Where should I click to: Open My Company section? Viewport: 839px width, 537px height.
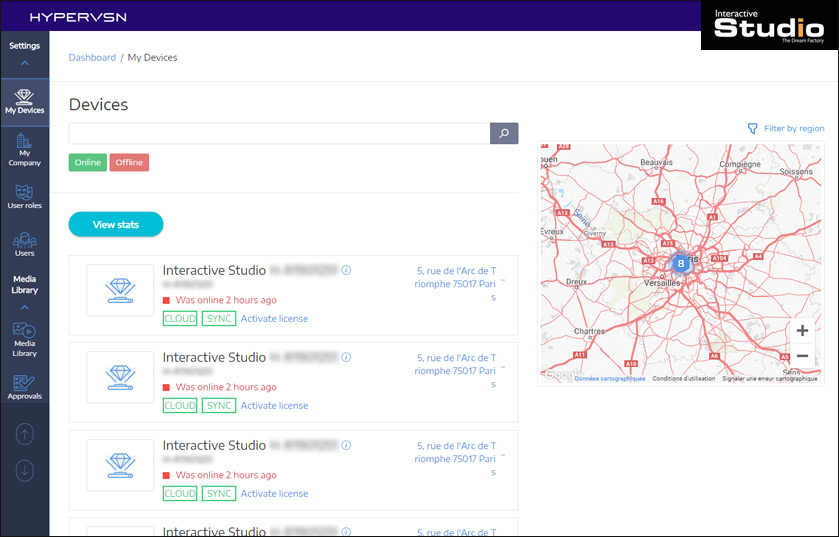25,150
